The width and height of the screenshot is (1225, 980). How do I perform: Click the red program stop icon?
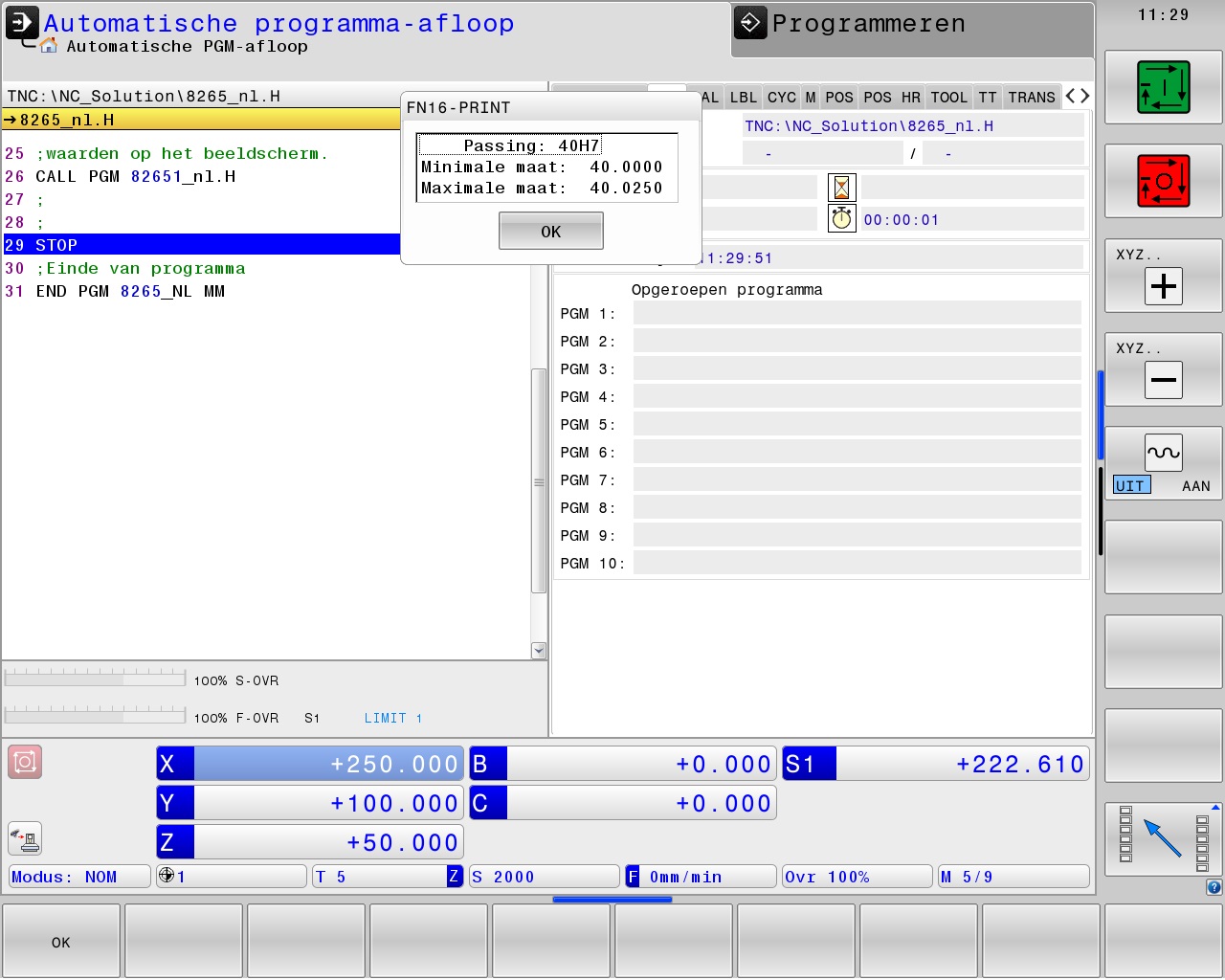(1163, 181)
